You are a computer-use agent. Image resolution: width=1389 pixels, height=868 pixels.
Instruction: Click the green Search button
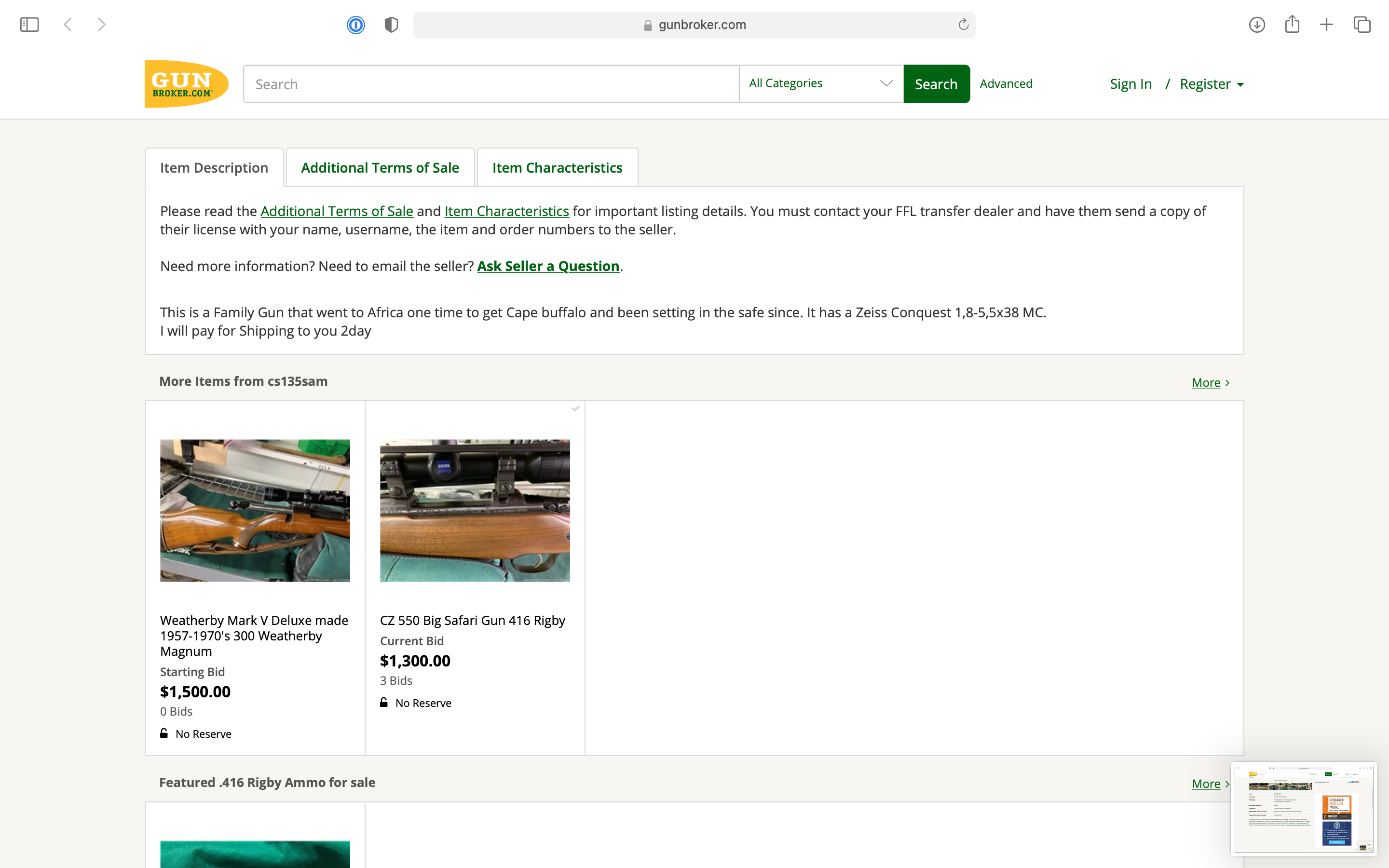click(936, 84)
